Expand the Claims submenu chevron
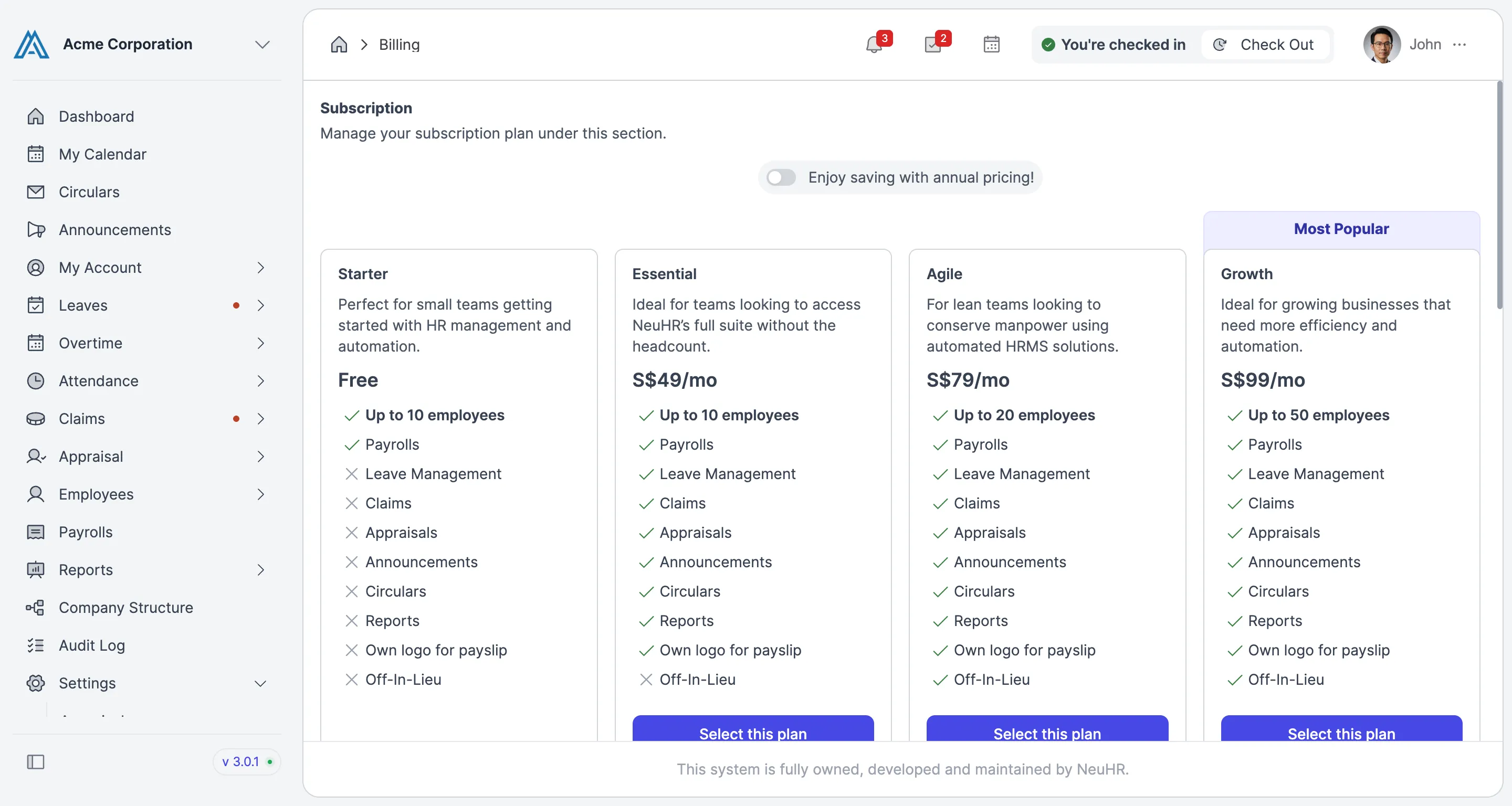The height and width of the screenshot is (806, 1512). [261, 419]
